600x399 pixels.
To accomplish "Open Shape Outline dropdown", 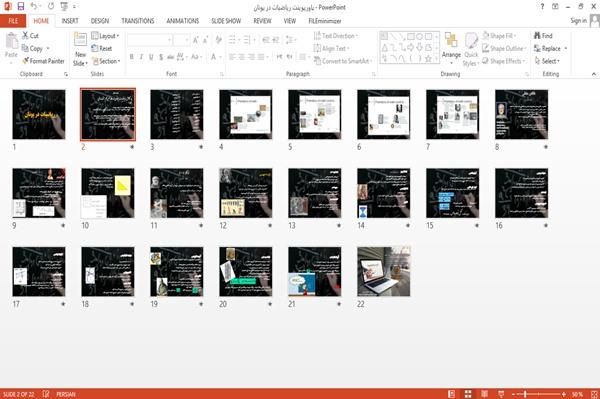I will [504, 48].
